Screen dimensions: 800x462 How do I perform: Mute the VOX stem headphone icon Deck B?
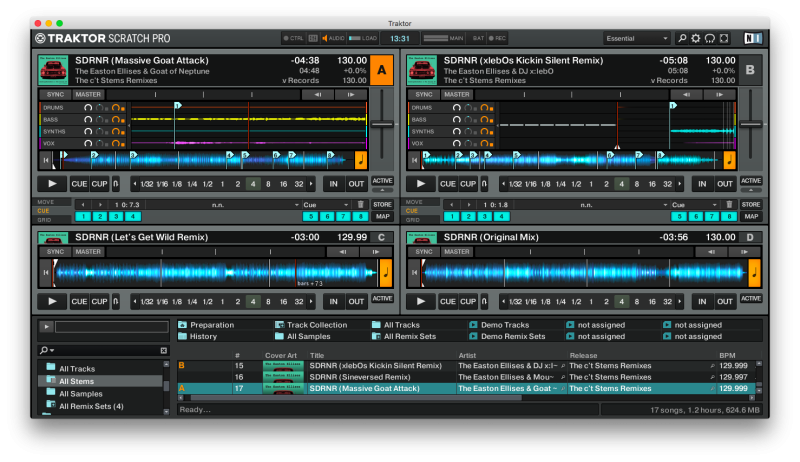tap(456, 143)
